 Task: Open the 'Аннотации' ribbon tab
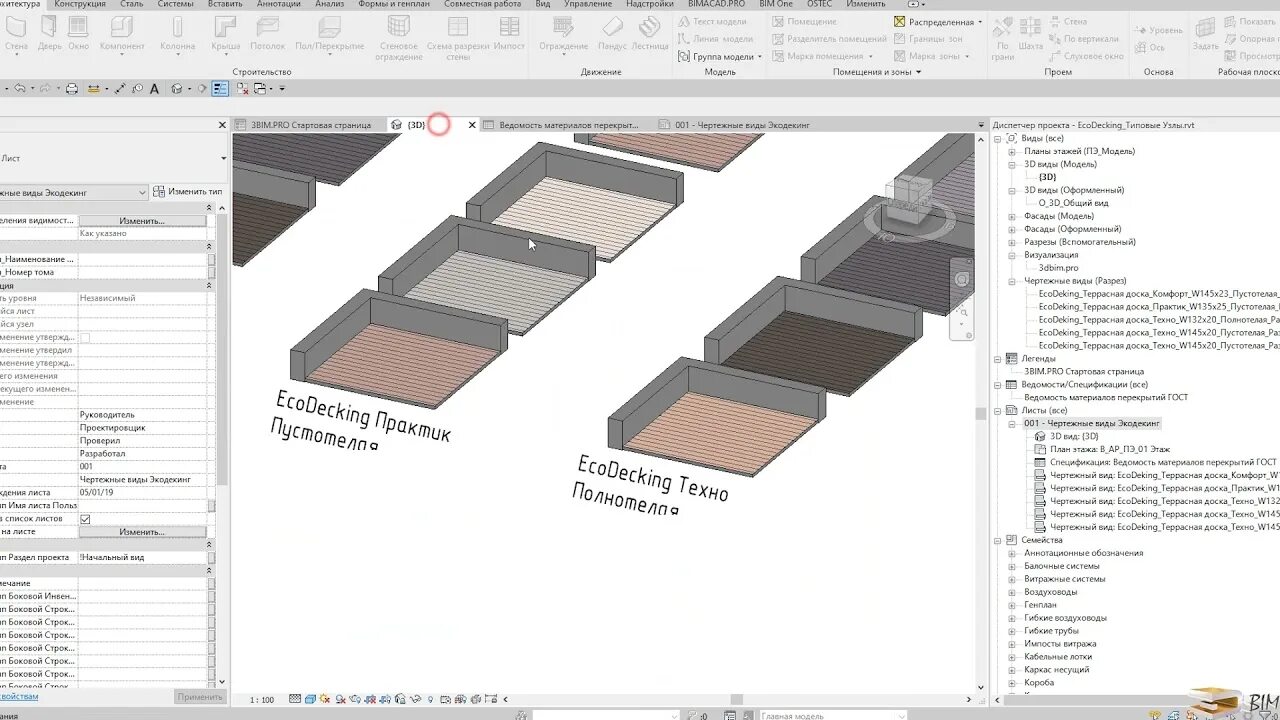tap(279, 5)
